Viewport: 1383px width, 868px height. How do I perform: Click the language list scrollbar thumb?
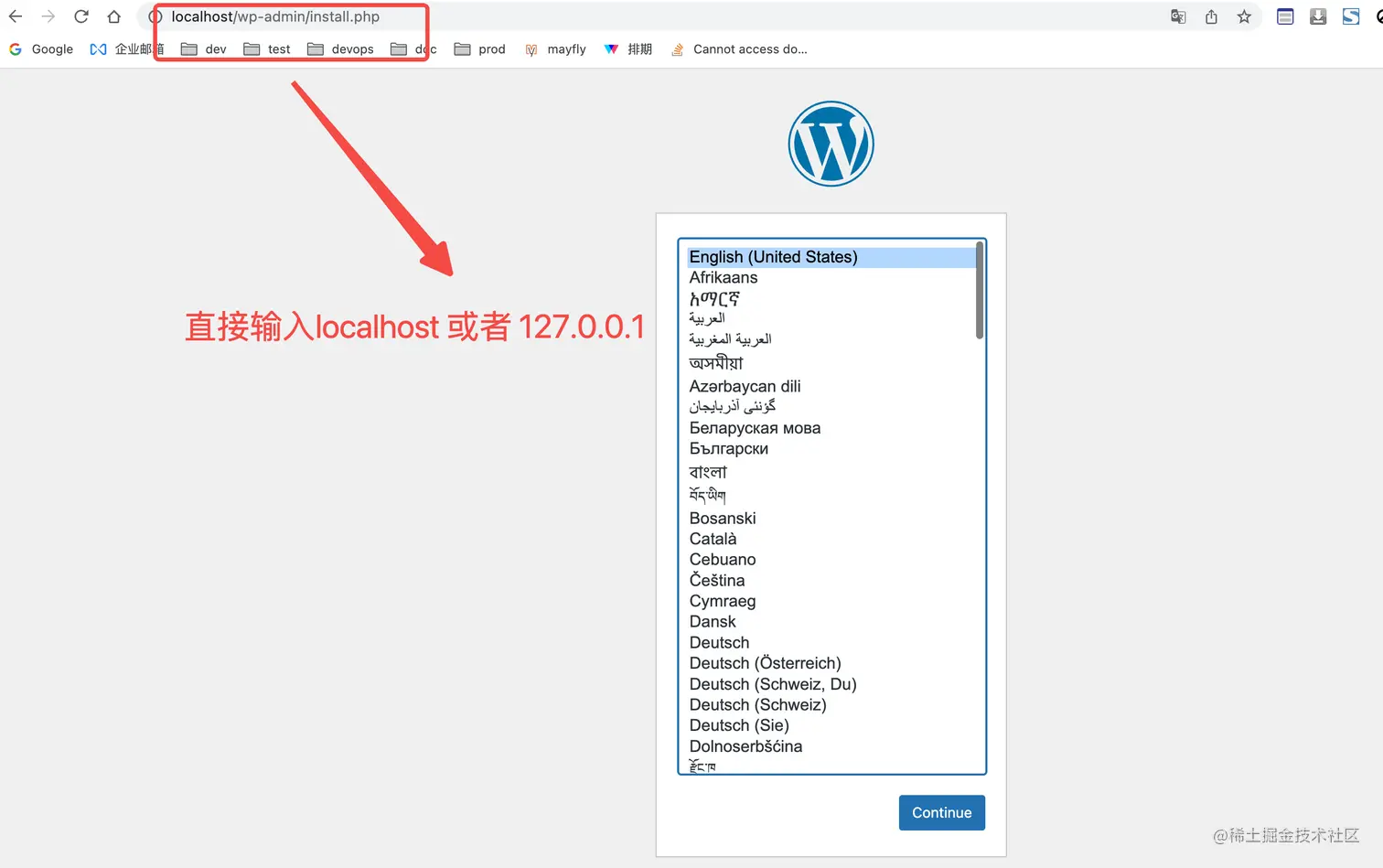[980, 290]
